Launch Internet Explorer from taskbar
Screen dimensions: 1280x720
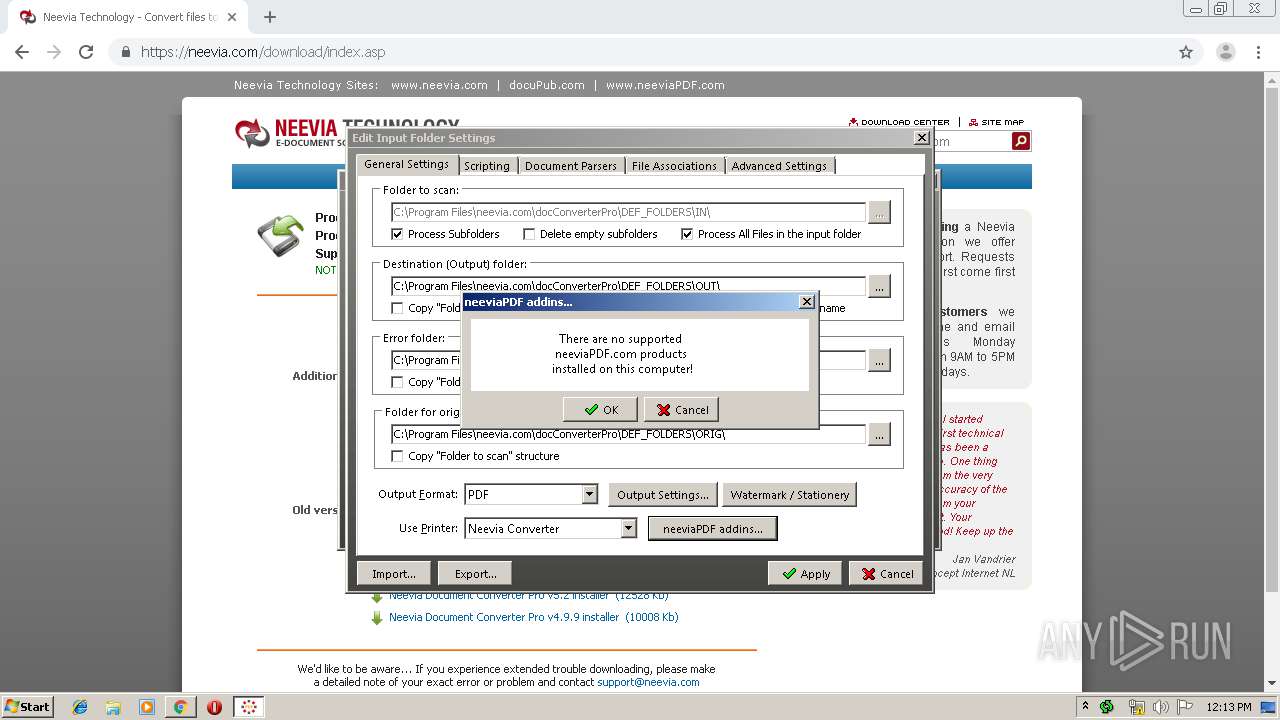click(80, 707)
